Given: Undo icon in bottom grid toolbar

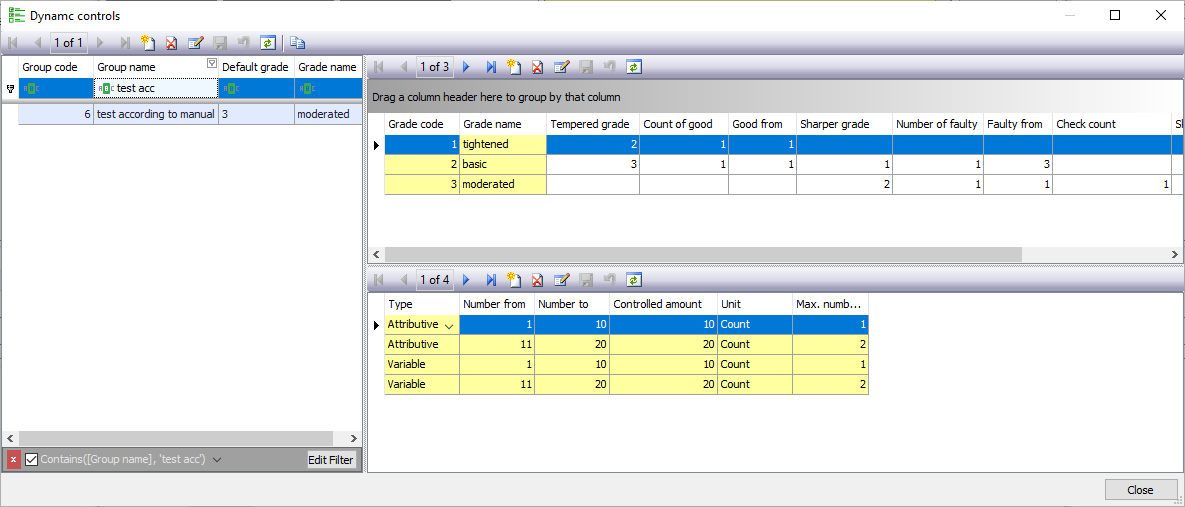Looking at the screenshot, I should click(x=609, y=280).
